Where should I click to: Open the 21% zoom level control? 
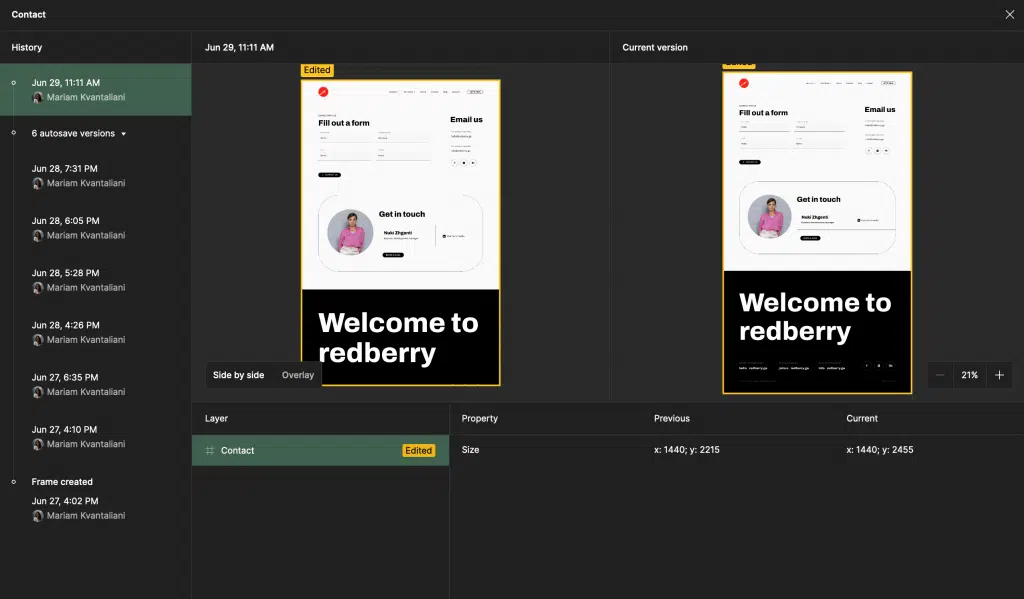tap(969, 375)
